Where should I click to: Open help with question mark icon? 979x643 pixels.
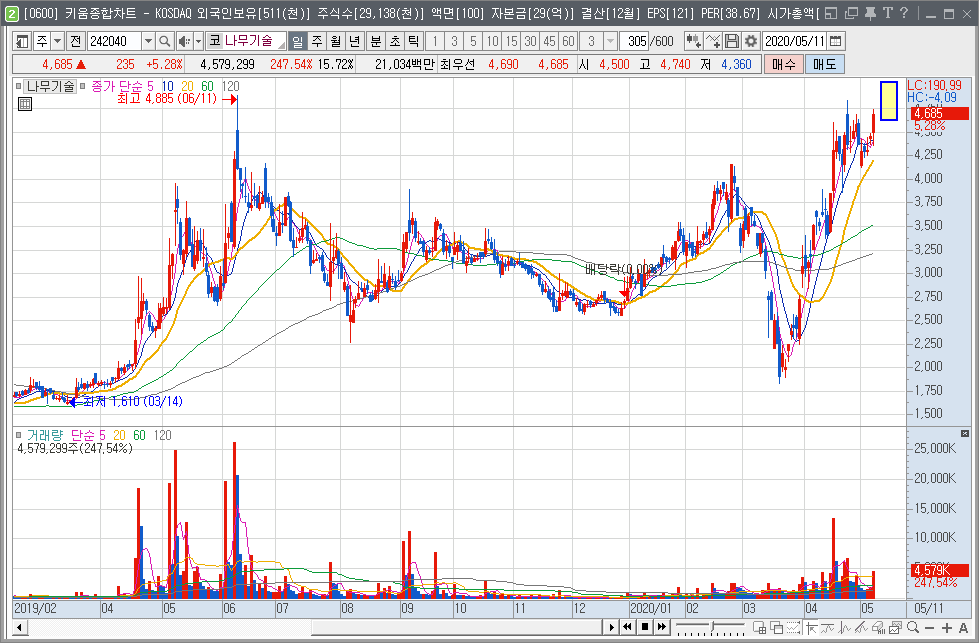click(x=904, y=12)
